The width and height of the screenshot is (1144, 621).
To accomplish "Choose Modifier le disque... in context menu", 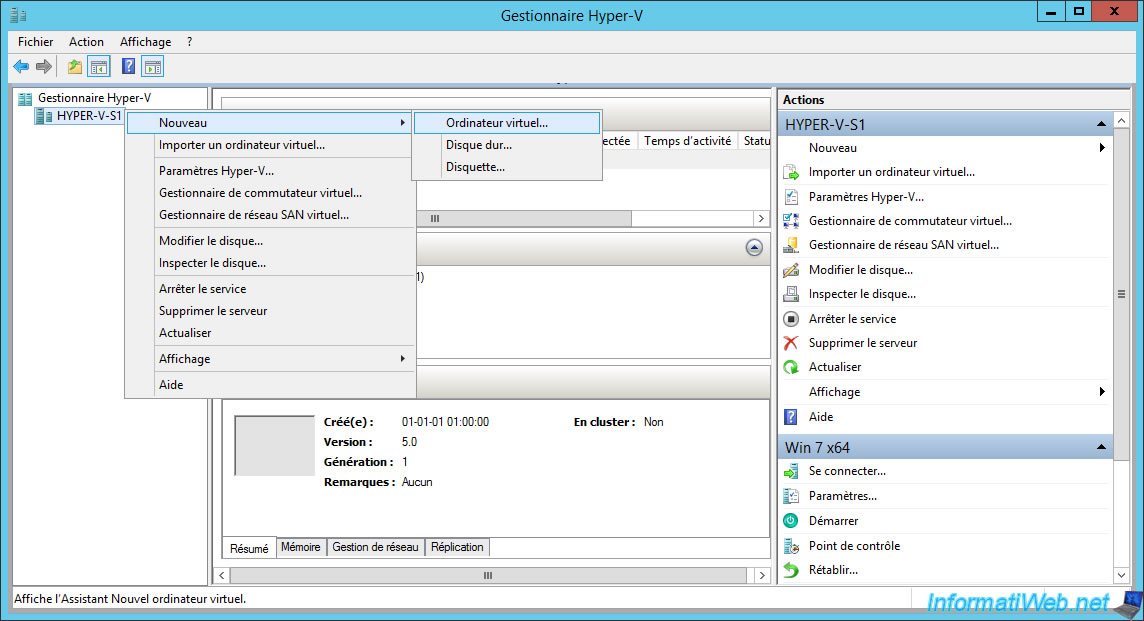I will (x=270, y=242).
